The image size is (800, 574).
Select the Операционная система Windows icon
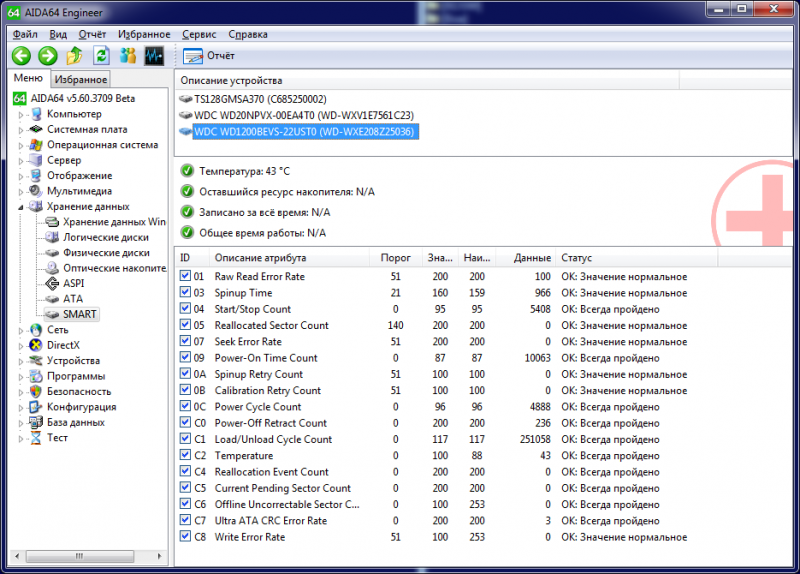coord(36,145)
